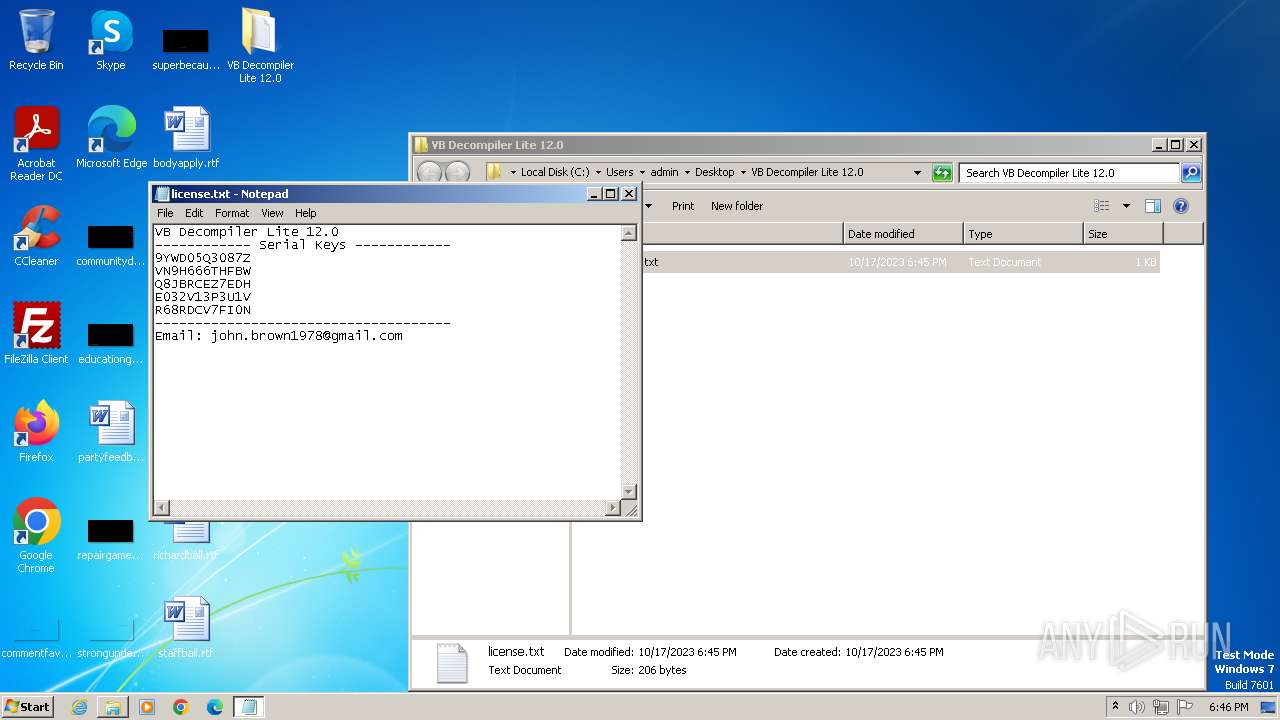Open the superbecau desktop item
Screen dimensions: 1280x720
(186, 49)
